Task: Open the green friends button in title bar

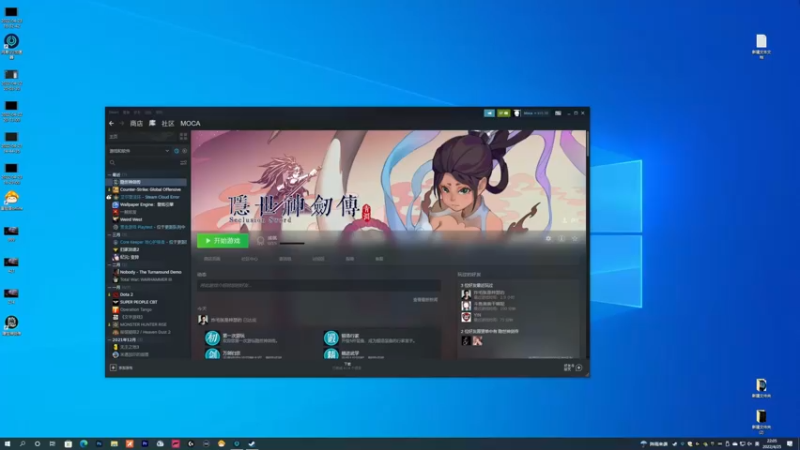Action: click(x=504, y=113)
